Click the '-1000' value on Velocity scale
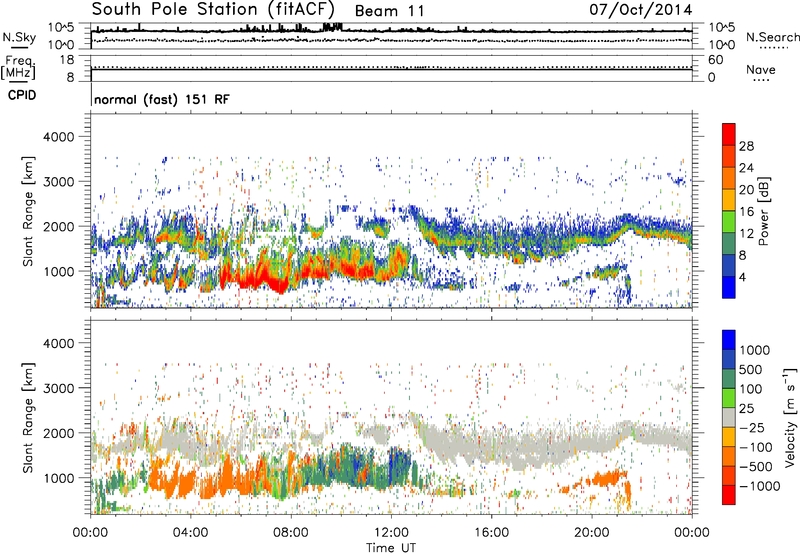800x554 pixels. coord(759,486)
